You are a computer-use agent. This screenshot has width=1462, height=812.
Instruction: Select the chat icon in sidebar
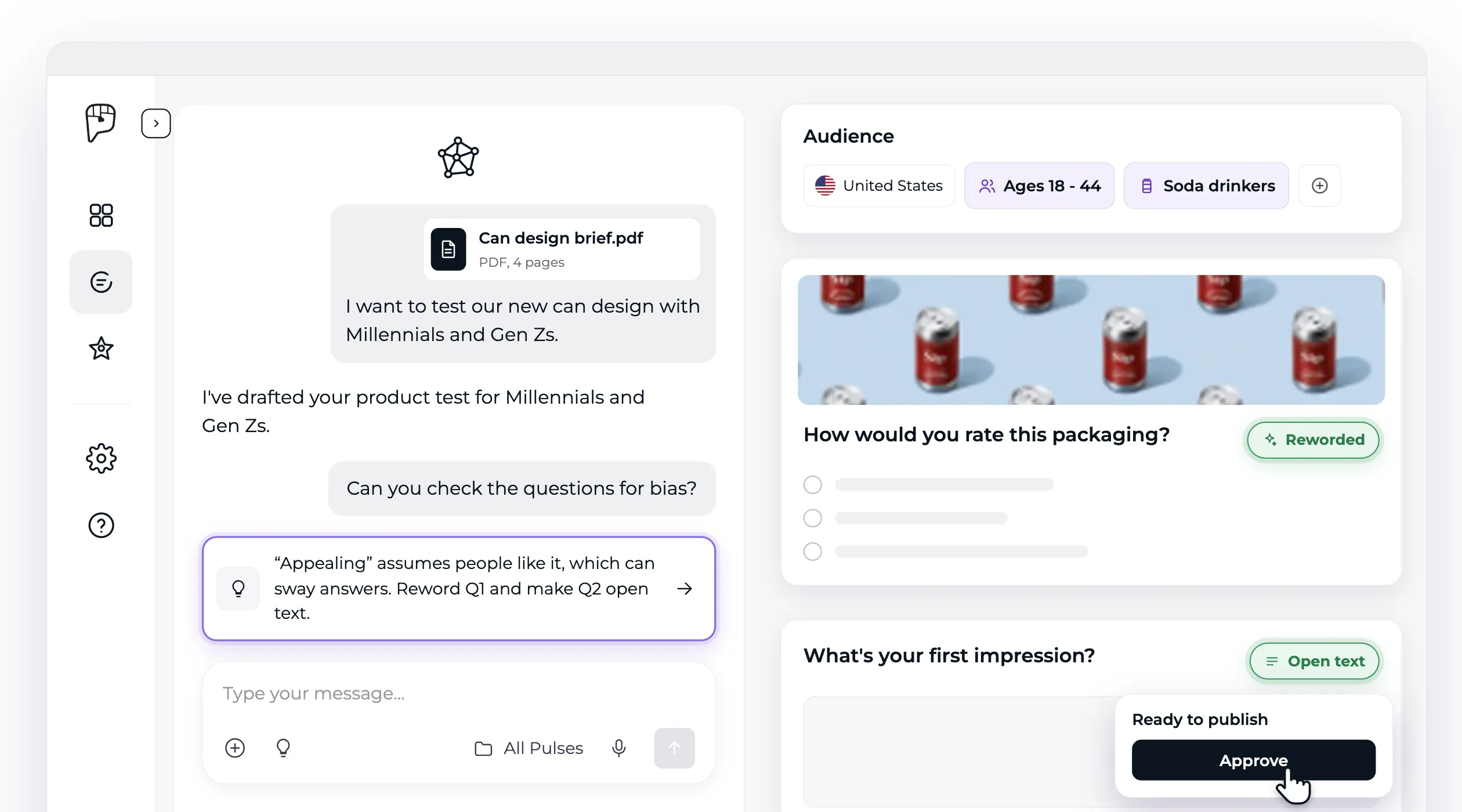point(101,282)
